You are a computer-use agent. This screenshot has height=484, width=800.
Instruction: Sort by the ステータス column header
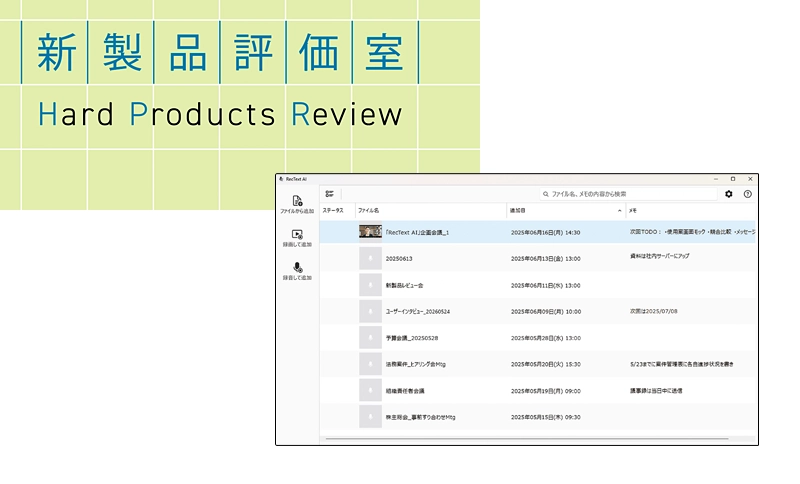(333, 210)
